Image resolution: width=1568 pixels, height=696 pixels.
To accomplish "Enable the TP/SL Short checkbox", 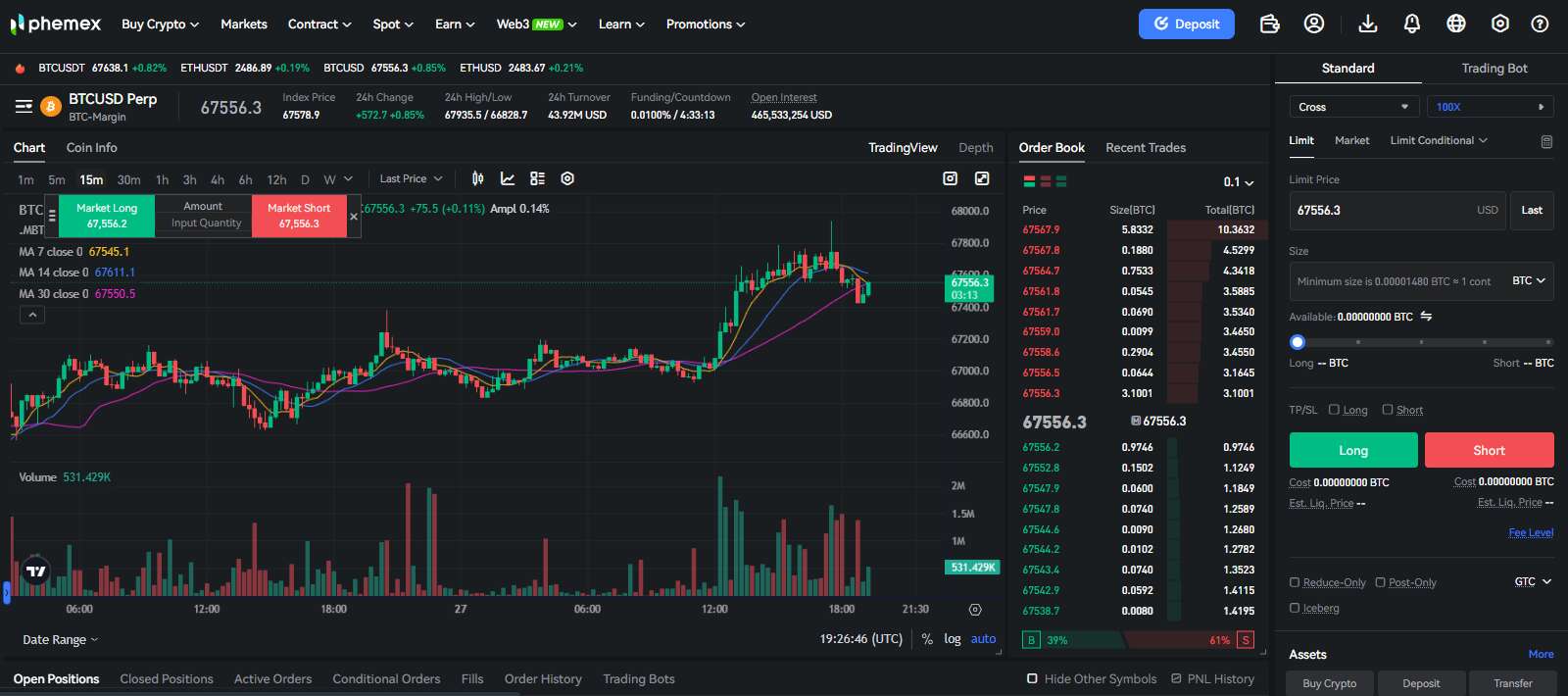I will pos(1388,410).
